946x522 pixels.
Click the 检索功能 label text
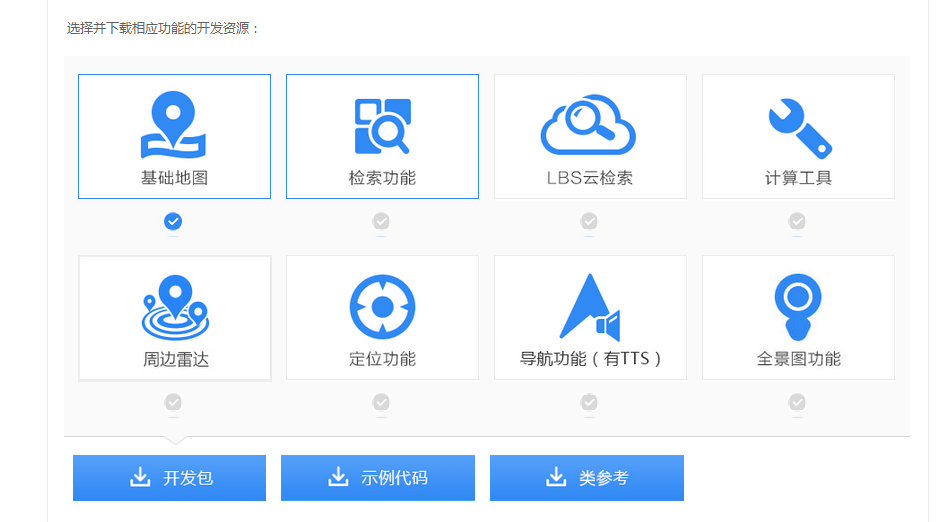tap(383, 178)
